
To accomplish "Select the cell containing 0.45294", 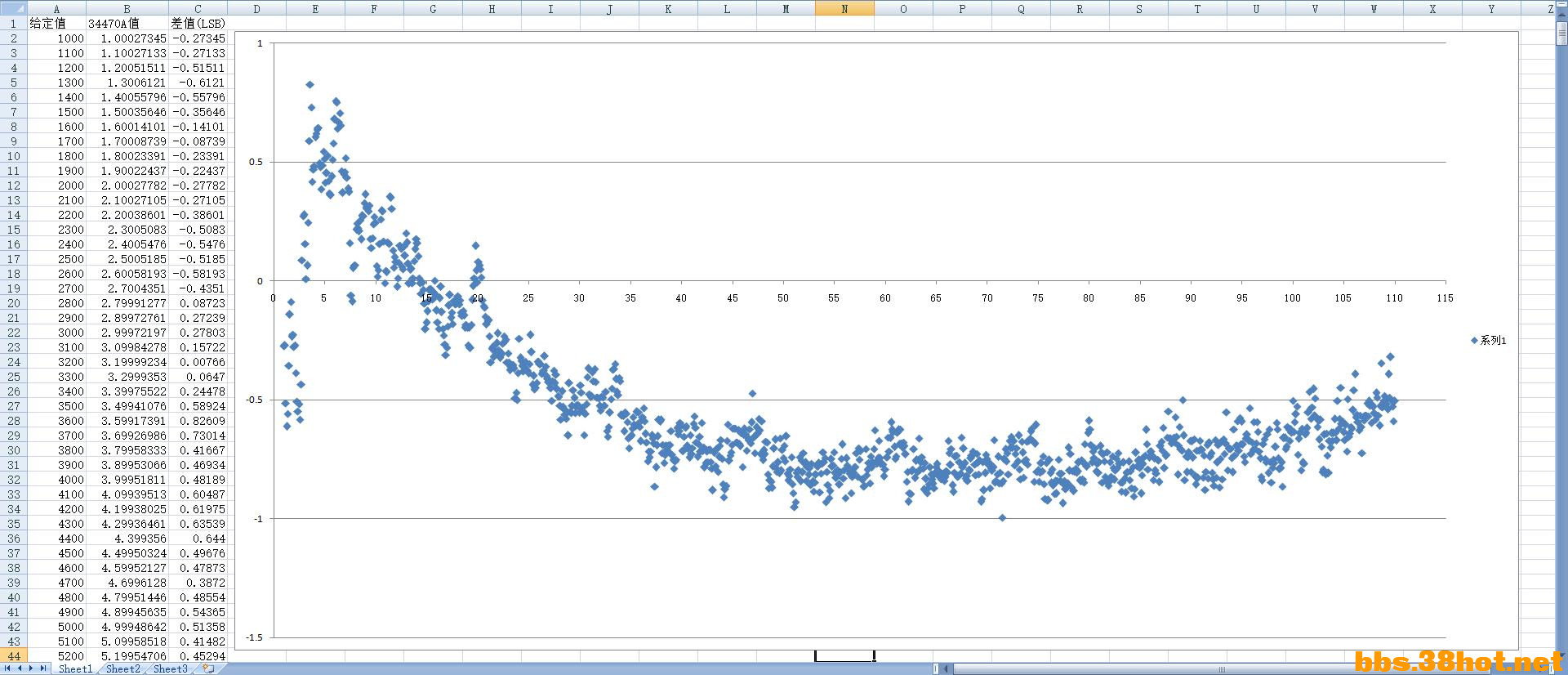I will click(198, 655).
